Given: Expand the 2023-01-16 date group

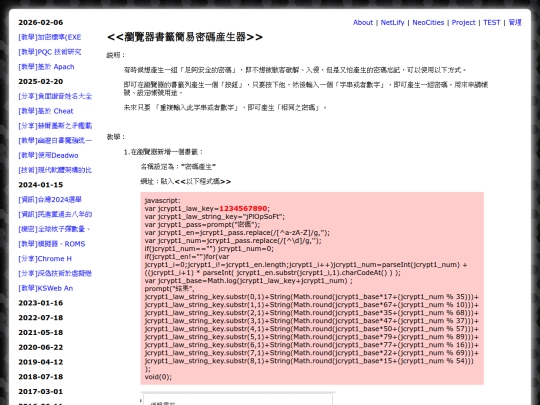Looking at the screenshot, I should coord(41,303).
